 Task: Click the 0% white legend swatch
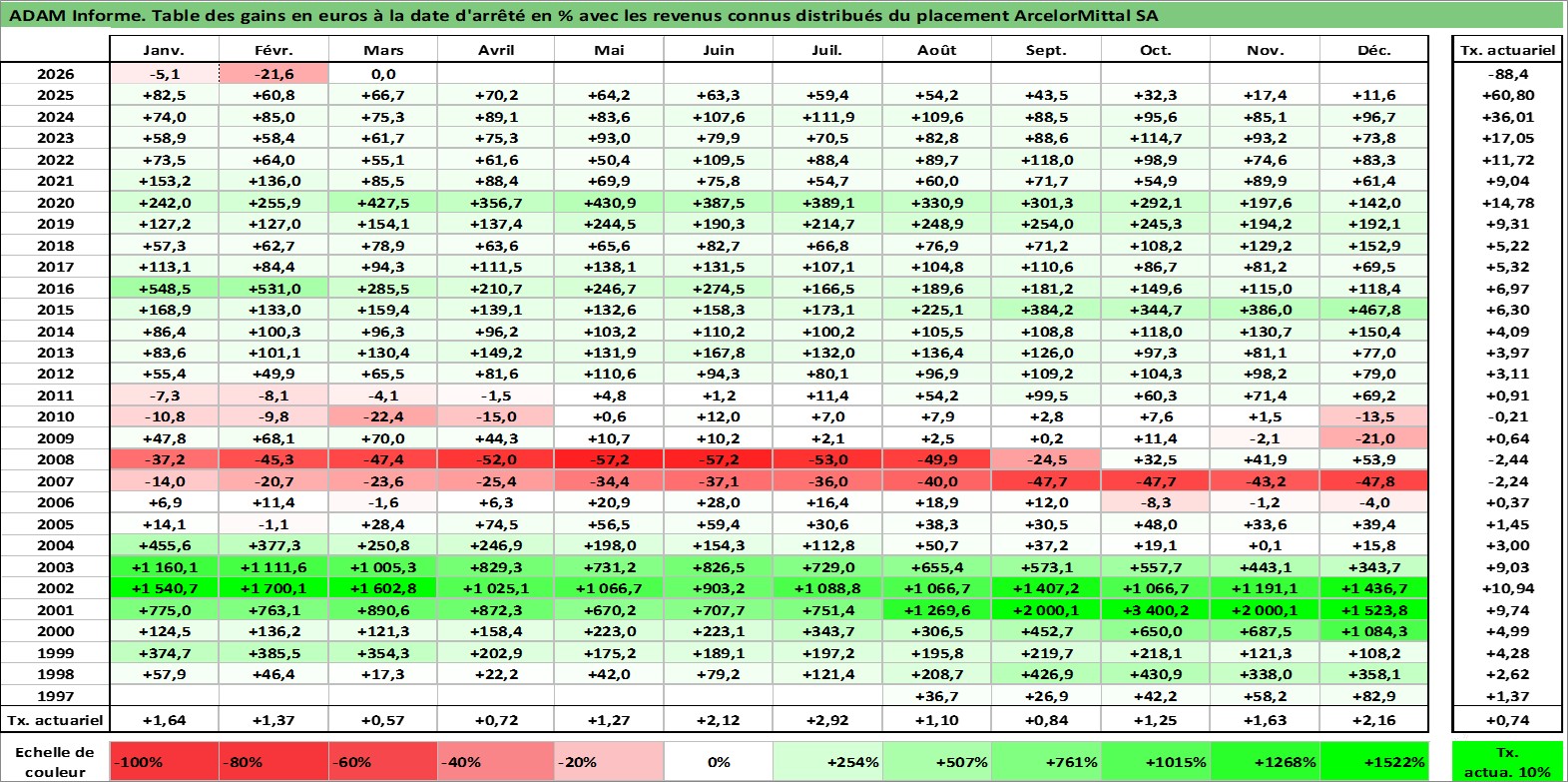pyautogui.click(x=719, y=761)
